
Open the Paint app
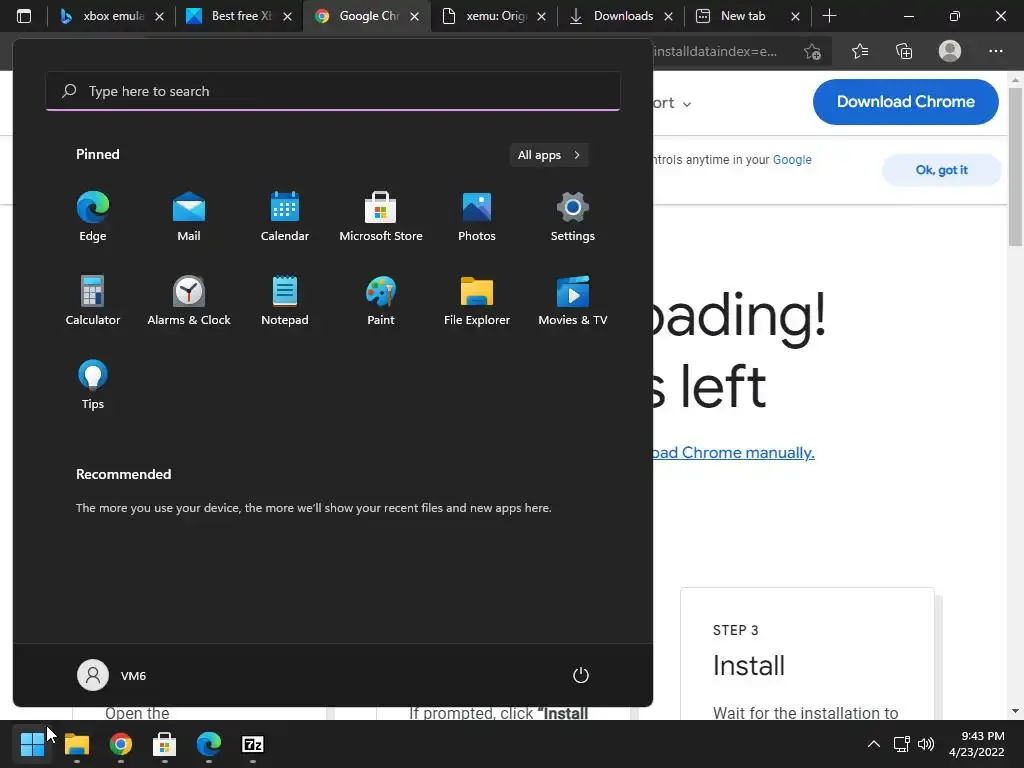tap(381, 301)
